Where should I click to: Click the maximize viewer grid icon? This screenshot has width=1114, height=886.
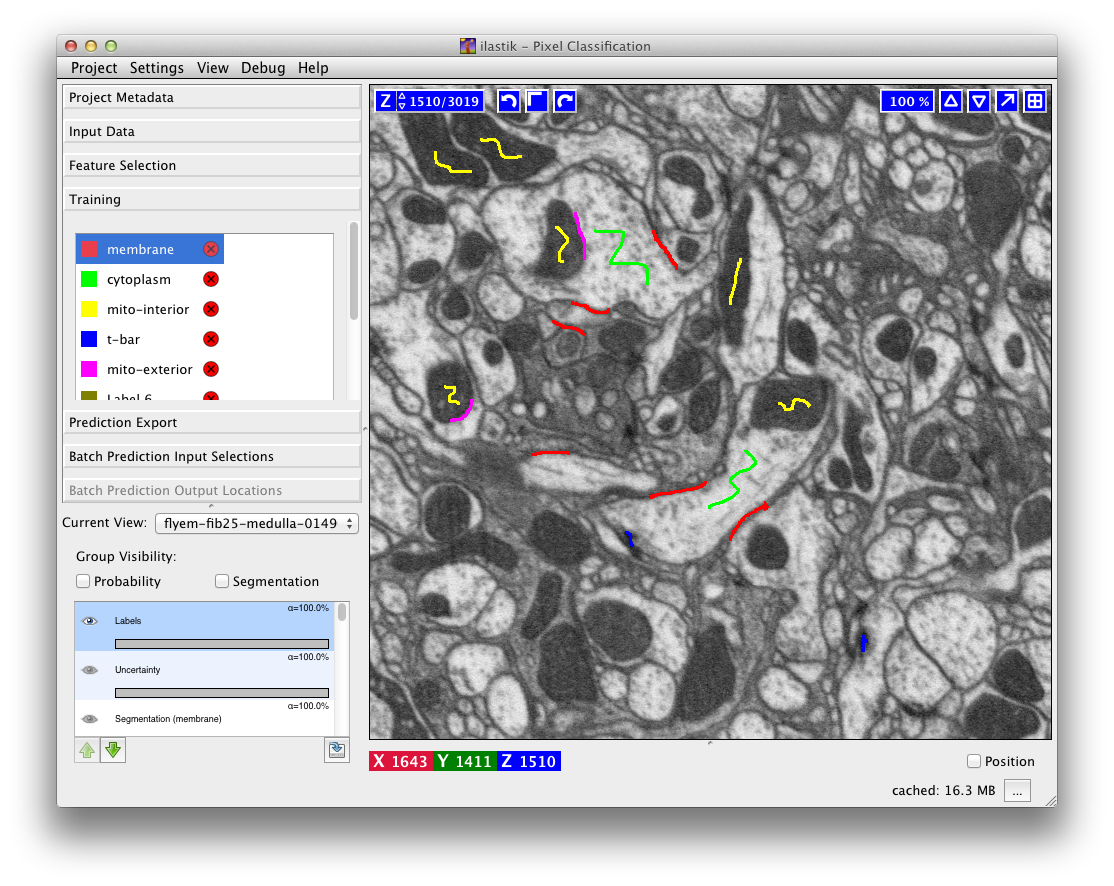point(1035,101)
